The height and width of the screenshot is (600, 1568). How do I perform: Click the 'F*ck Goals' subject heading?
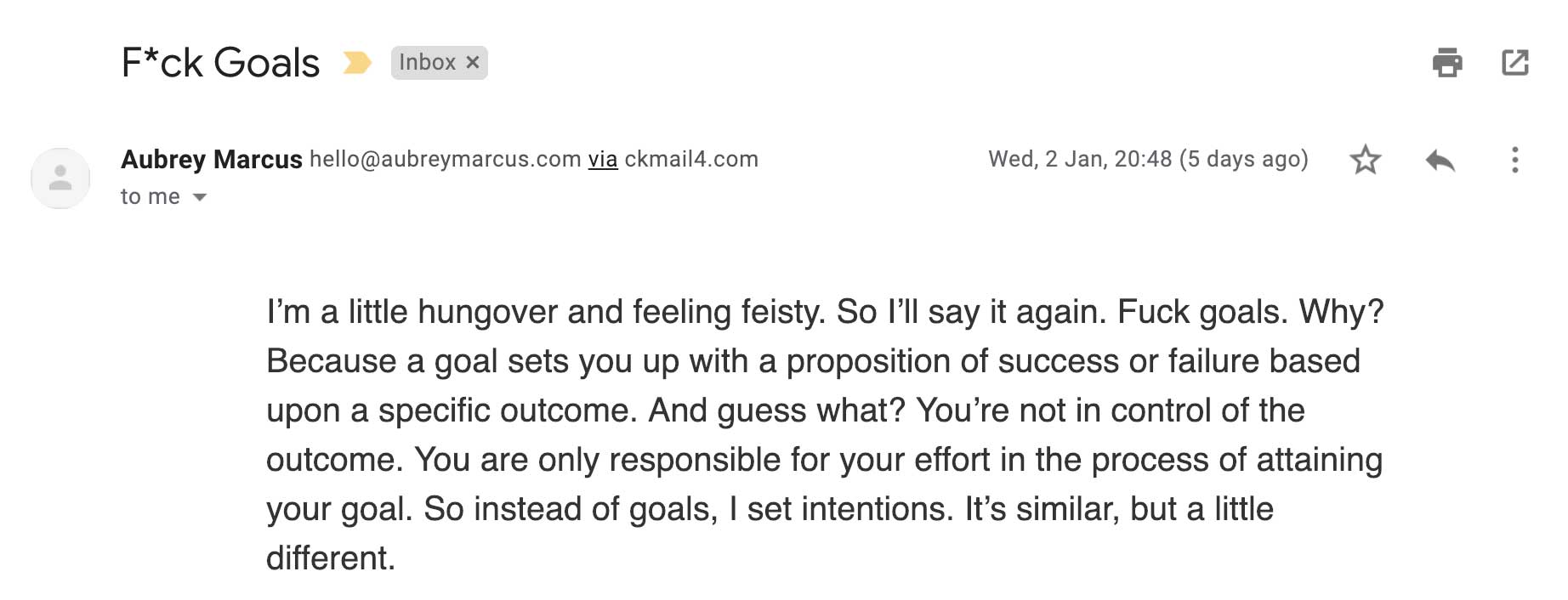coord(221,62)
